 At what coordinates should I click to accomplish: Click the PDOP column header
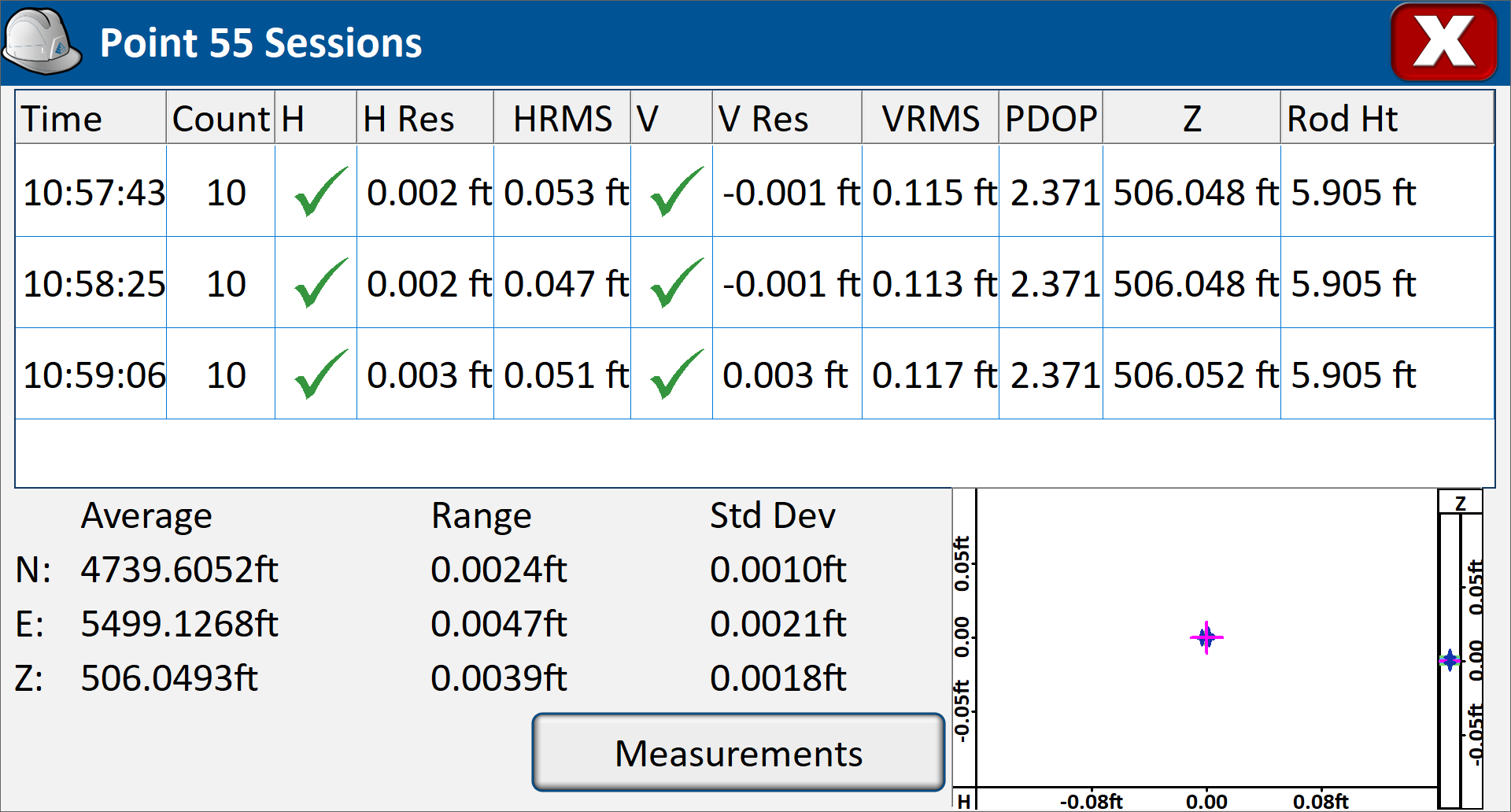[1051, 118]
